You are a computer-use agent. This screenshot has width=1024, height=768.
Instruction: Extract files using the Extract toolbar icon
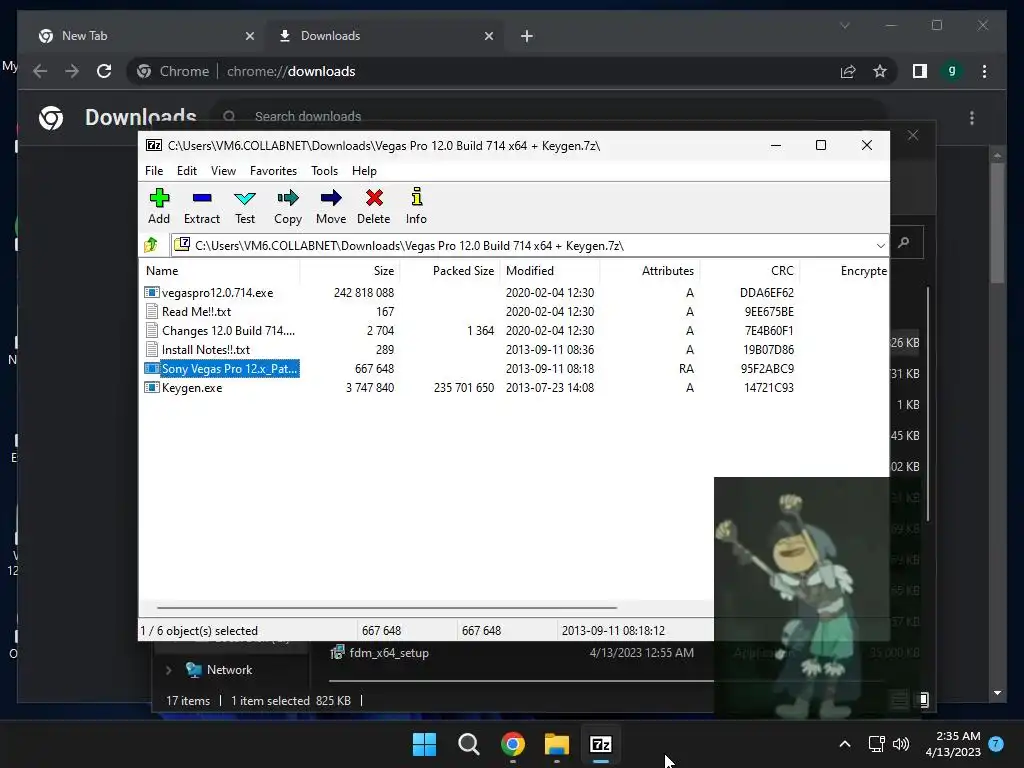pos(202,206)
